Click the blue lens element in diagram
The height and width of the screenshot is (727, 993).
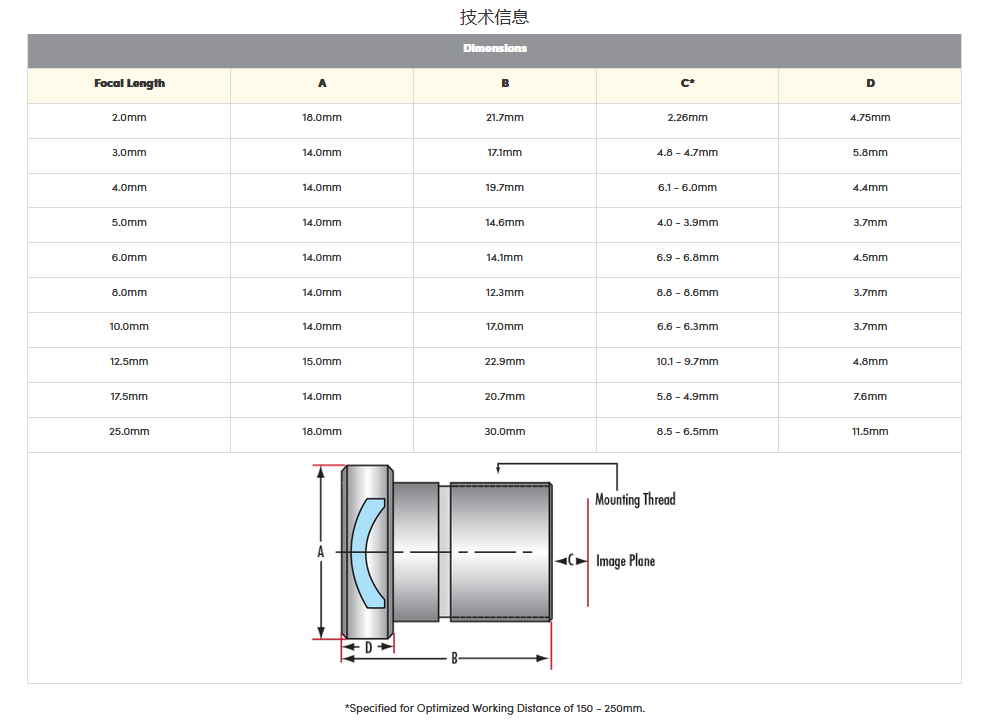tap(366, 553)
